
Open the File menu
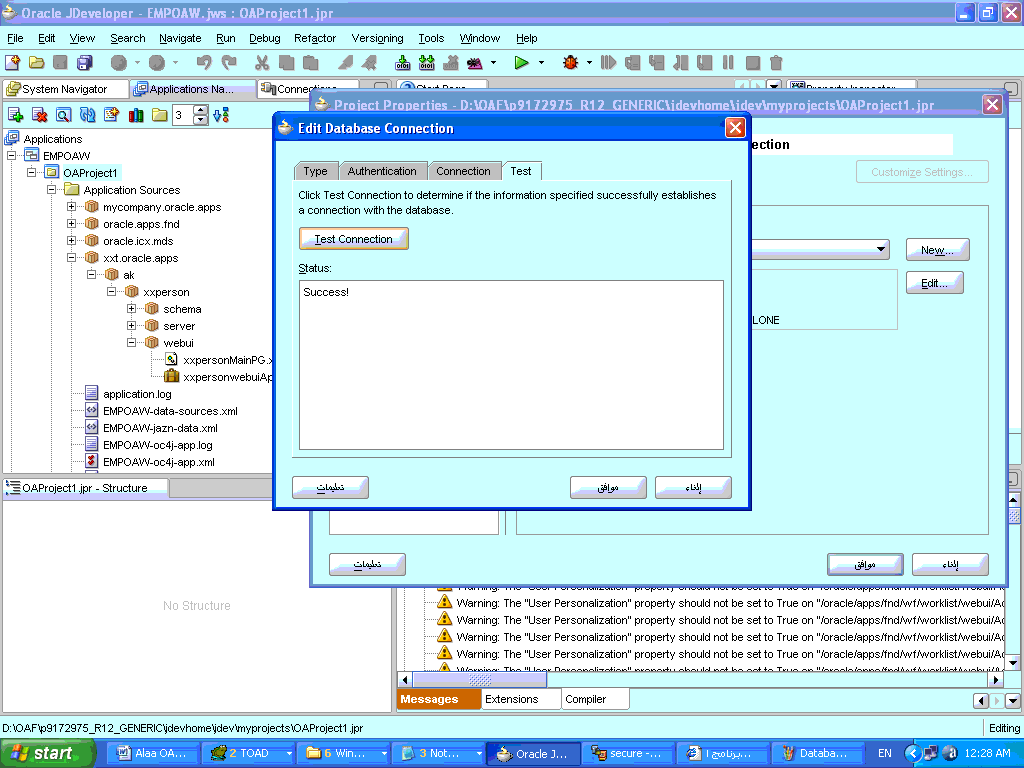tap(15, 38)
